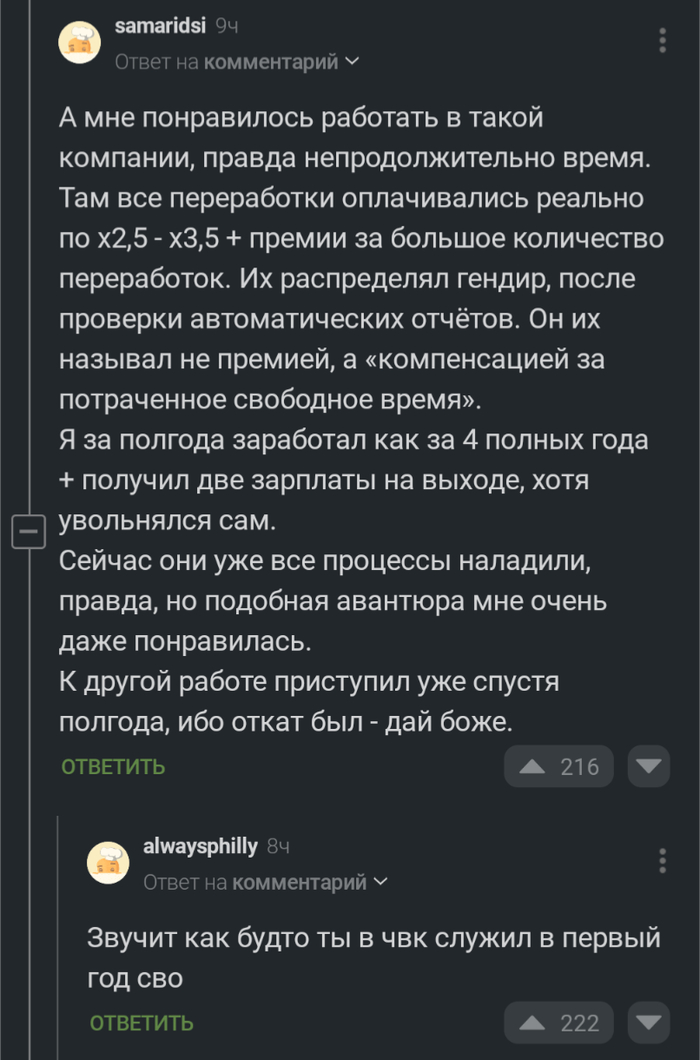Open samaridsi's profile avatar

pos(80,42)
